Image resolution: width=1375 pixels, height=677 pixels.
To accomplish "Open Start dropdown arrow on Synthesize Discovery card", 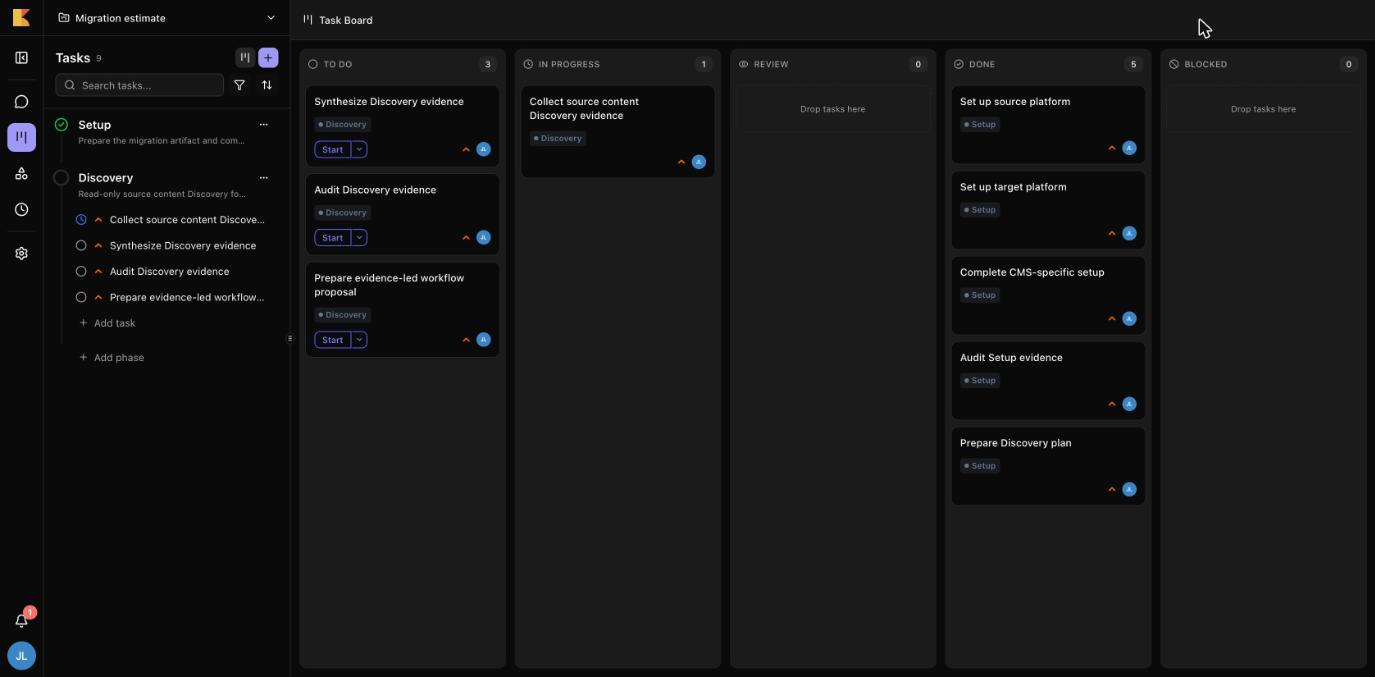I will (x=359, y=149).
